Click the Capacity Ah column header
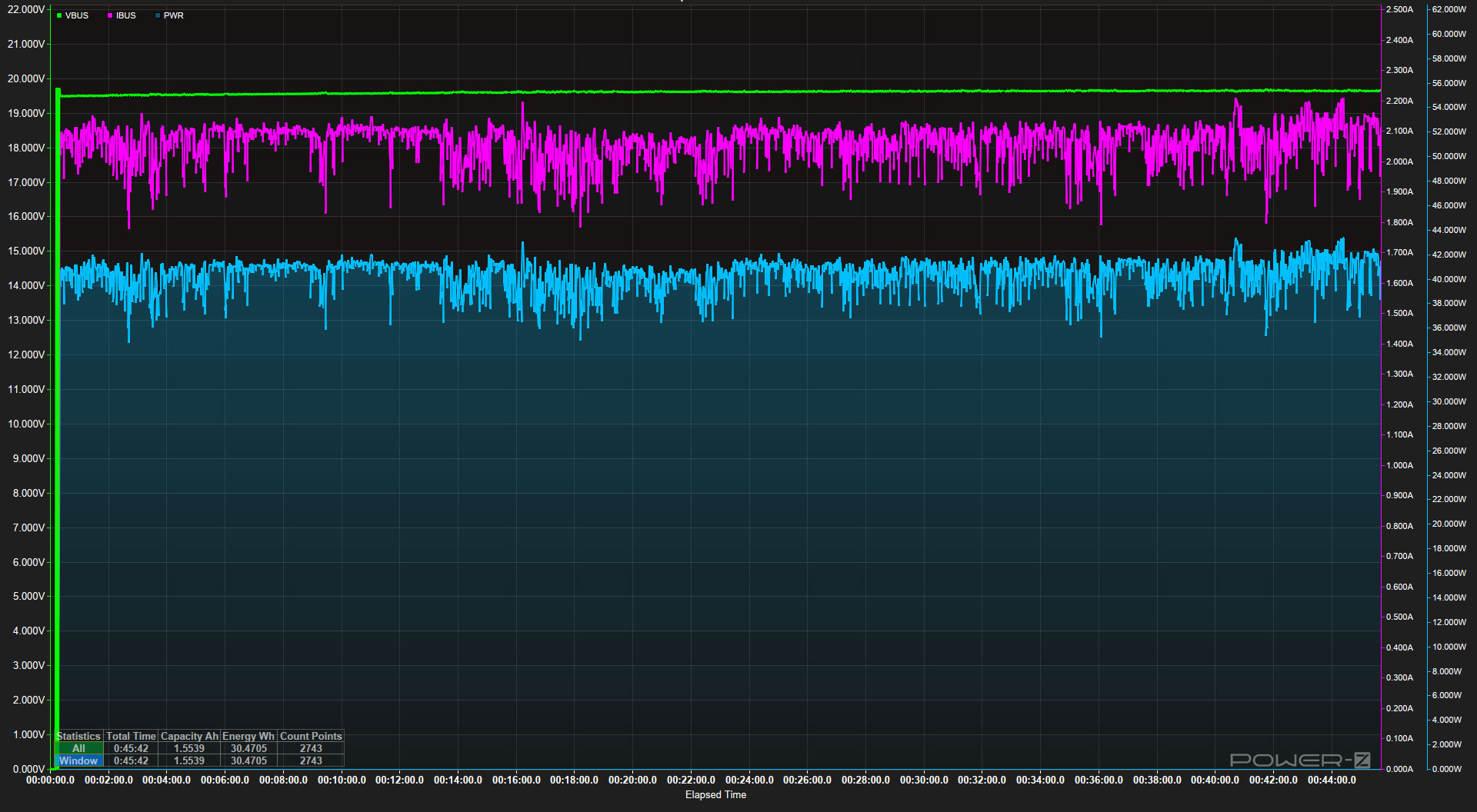 [x=189, y=736]
